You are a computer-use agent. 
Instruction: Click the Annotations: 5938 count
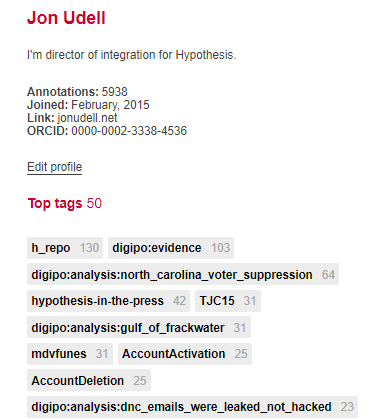pos(77,92)
